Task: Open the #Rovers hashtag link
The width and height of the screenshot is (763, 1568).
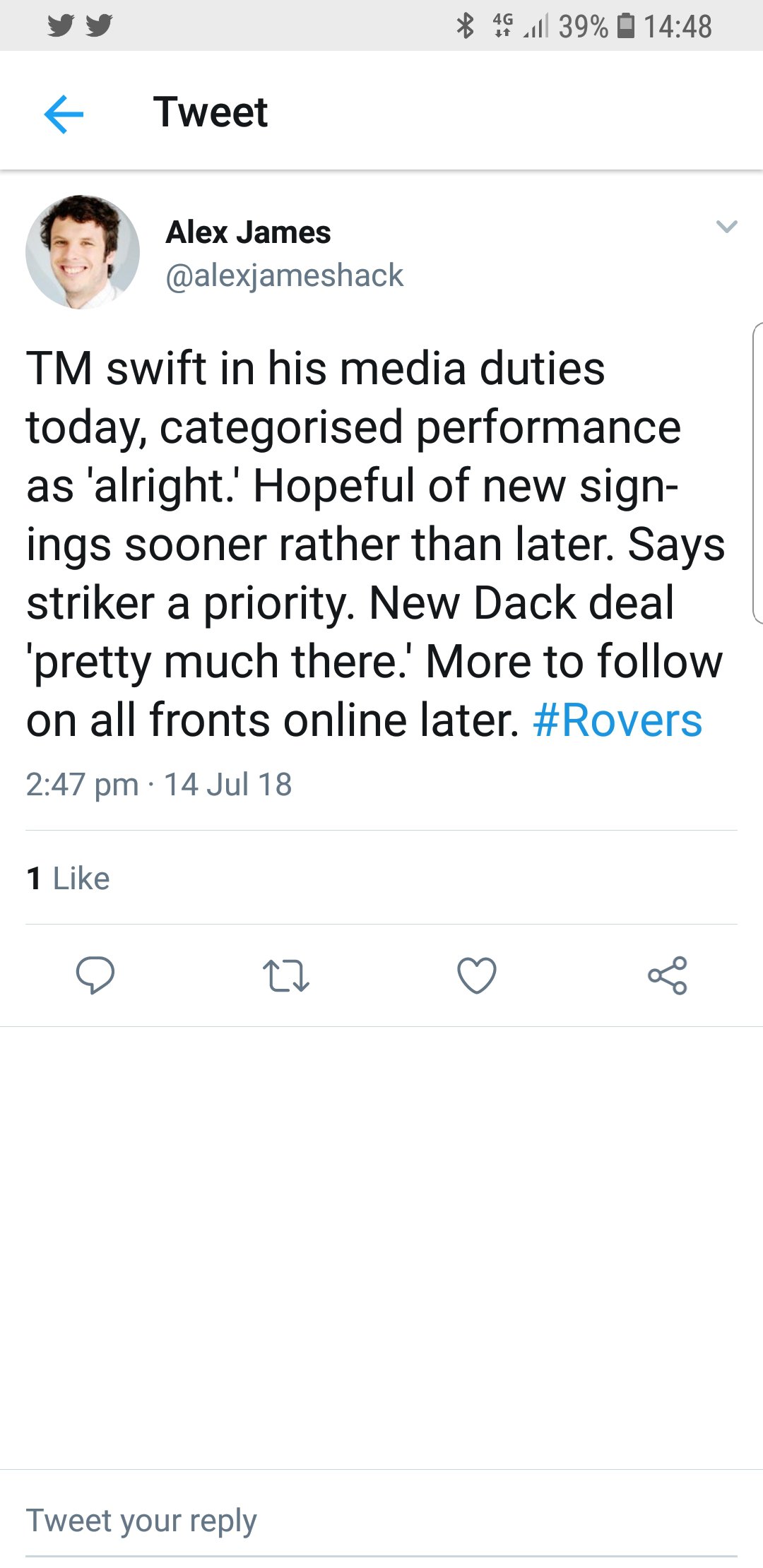Action: pyautogui.click(x=617, y=720)
